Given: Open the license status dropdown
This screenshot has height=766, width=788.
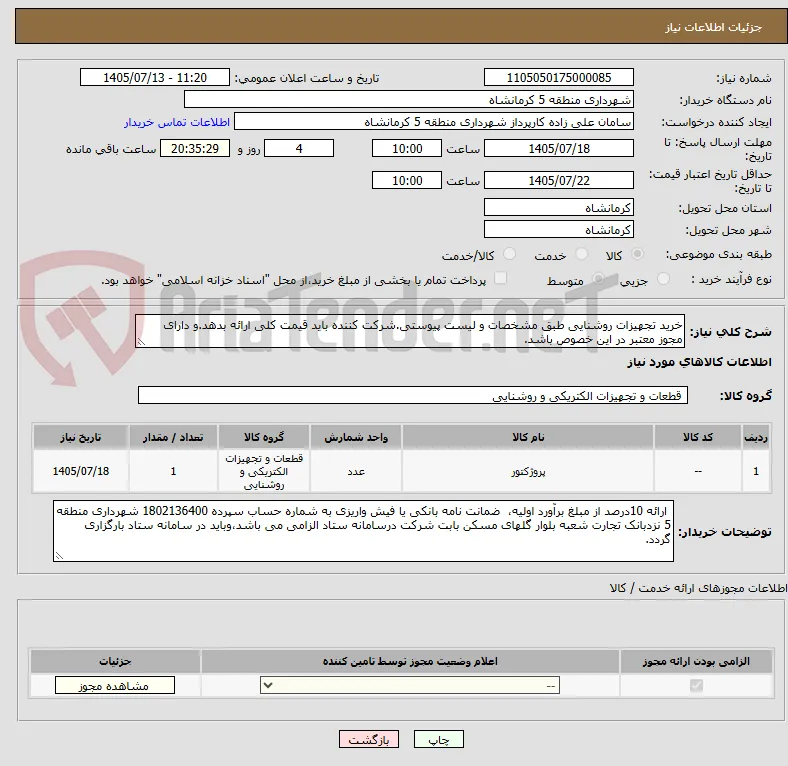Looking at the screenshot, I should coord(410,686).
